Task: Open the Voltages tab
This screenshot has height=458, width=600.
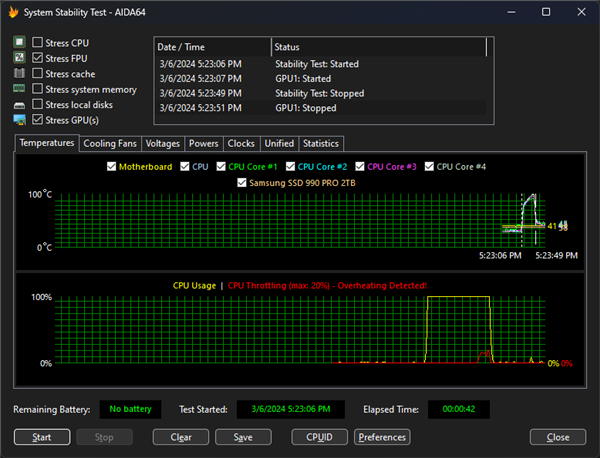Action: 163,144
